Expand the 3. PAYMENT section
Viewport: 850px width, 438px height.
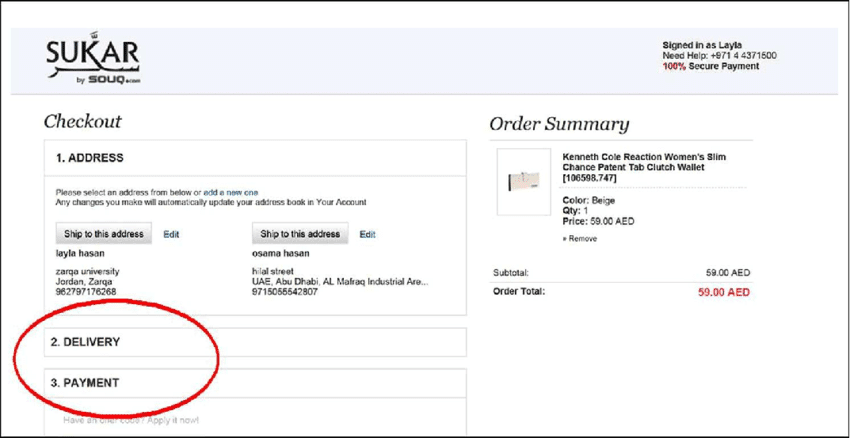pos(255,383)
